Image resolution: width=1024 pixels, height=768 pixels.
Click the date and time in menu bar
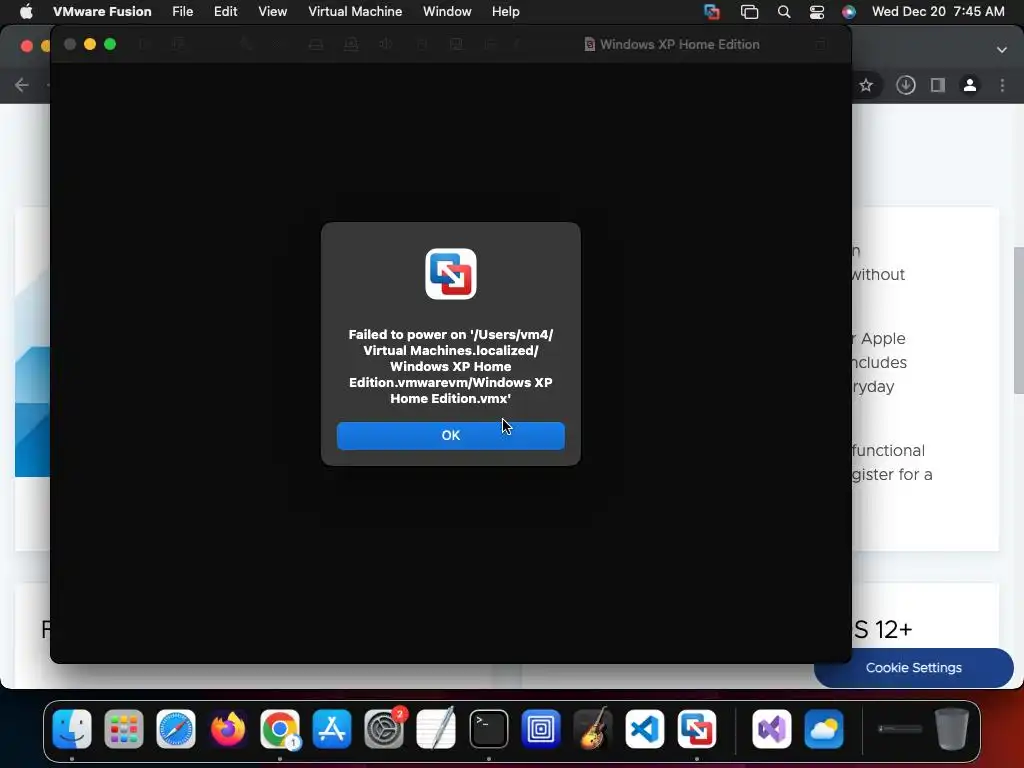[938, 11]
